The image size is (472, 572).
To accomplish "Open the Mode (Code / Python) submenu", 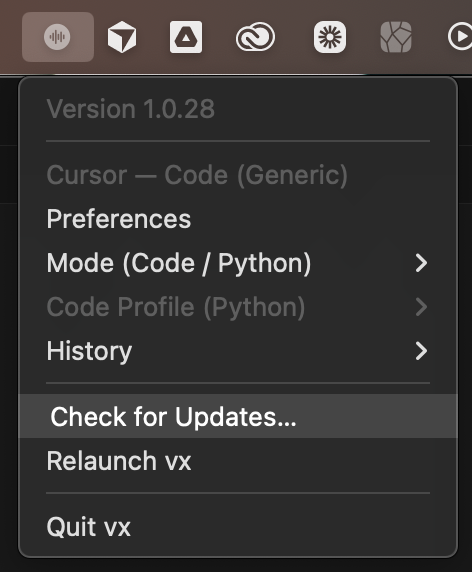I will (238, 263).
